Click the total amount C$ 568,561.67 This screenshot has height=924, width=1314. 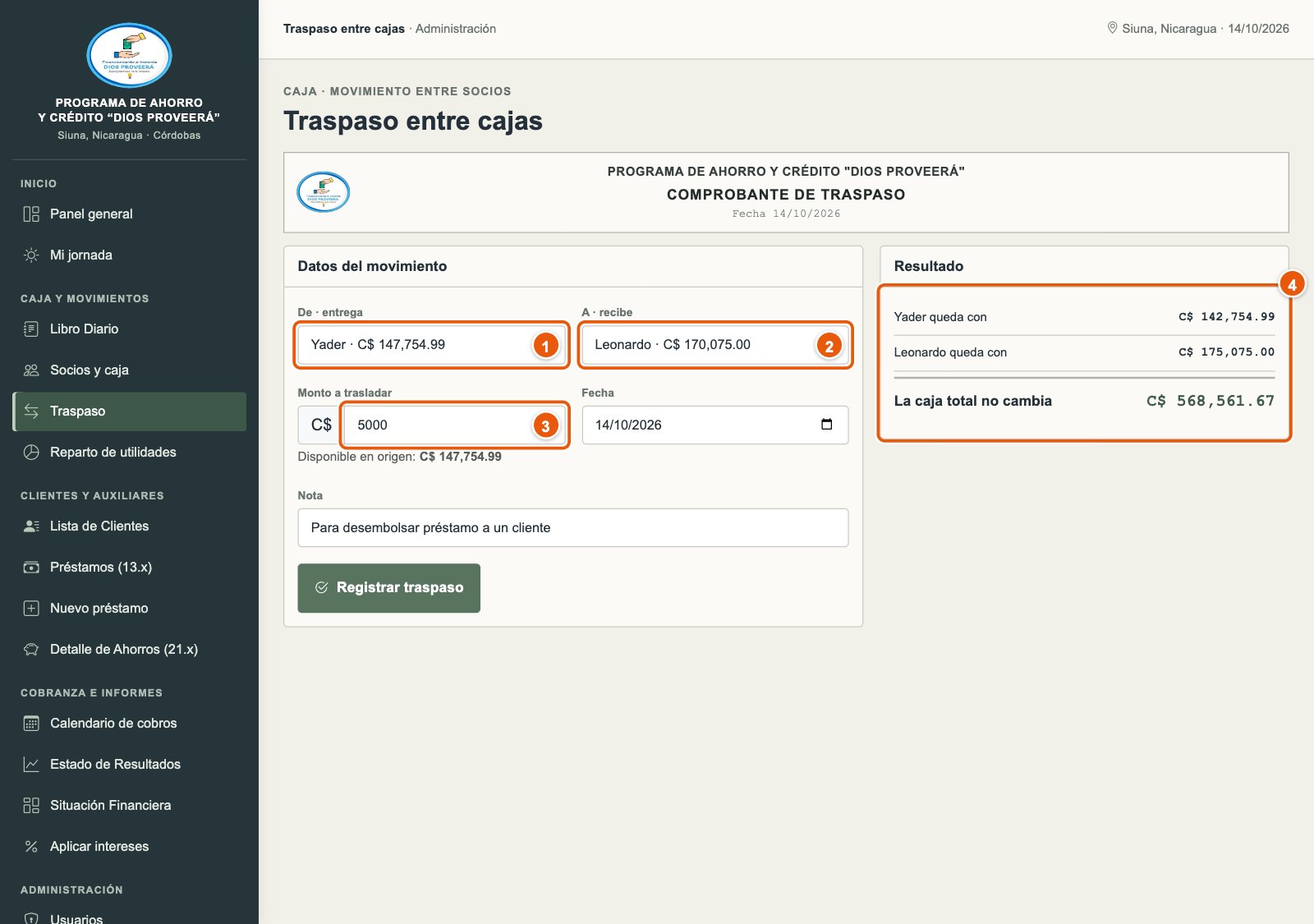[x=1211, y=401]
